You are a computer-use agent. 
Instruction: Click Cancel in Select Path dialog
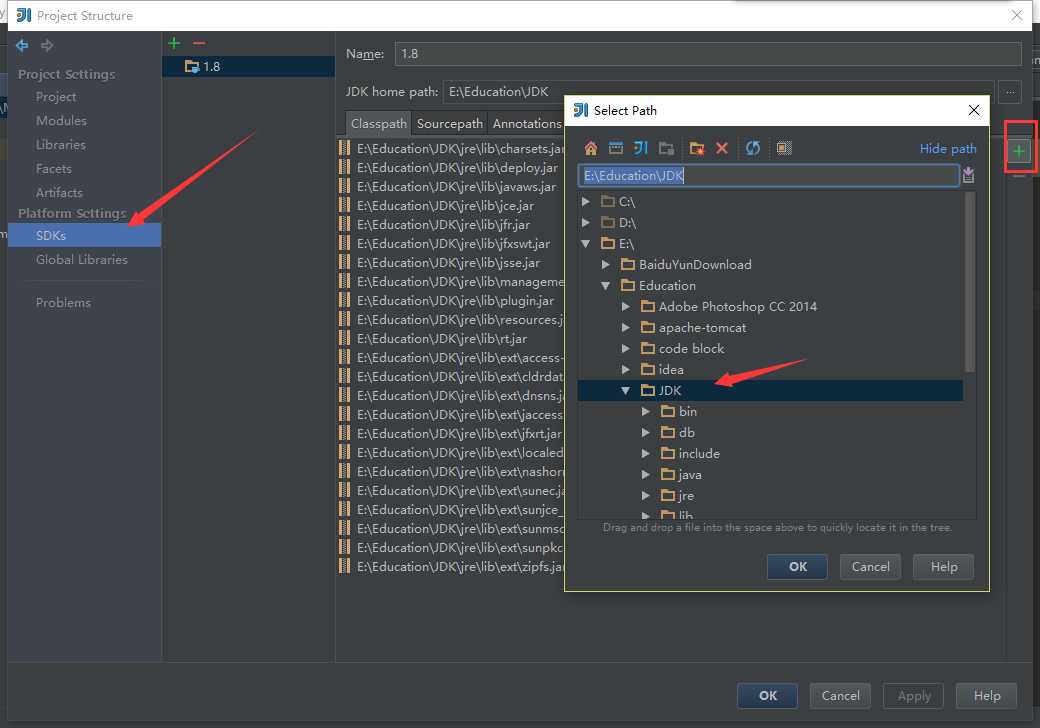point(870,567)
